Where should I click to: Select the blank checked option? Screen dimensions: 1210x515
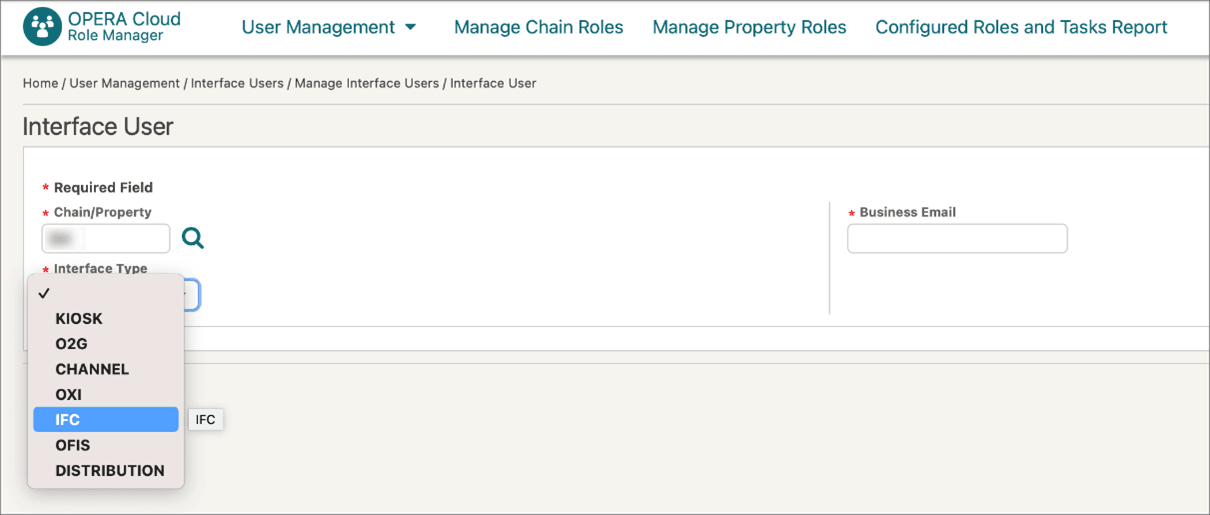click(106, 293)
